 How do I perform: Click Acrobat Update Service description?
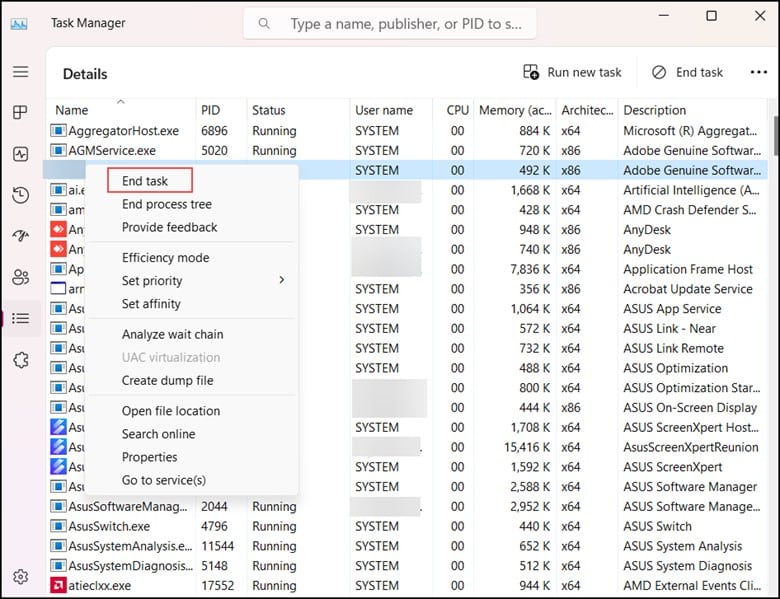point(688,289)
